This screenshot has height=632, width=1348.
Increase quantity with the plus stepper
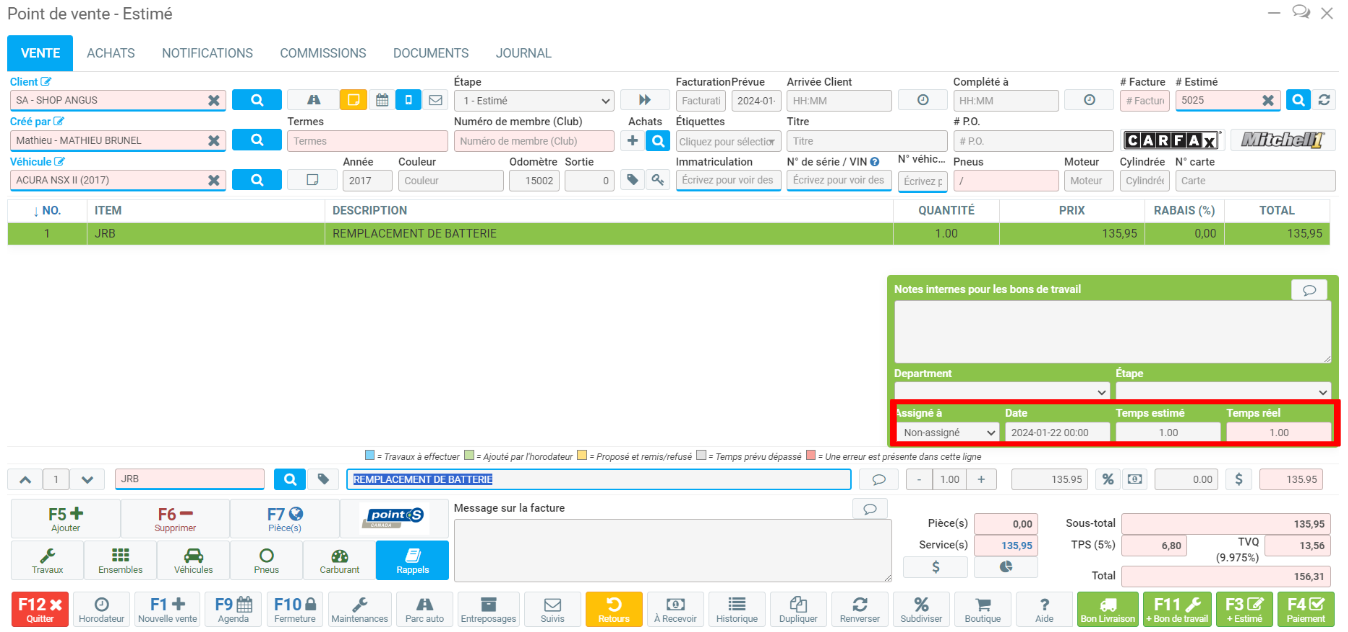point(980,479)
